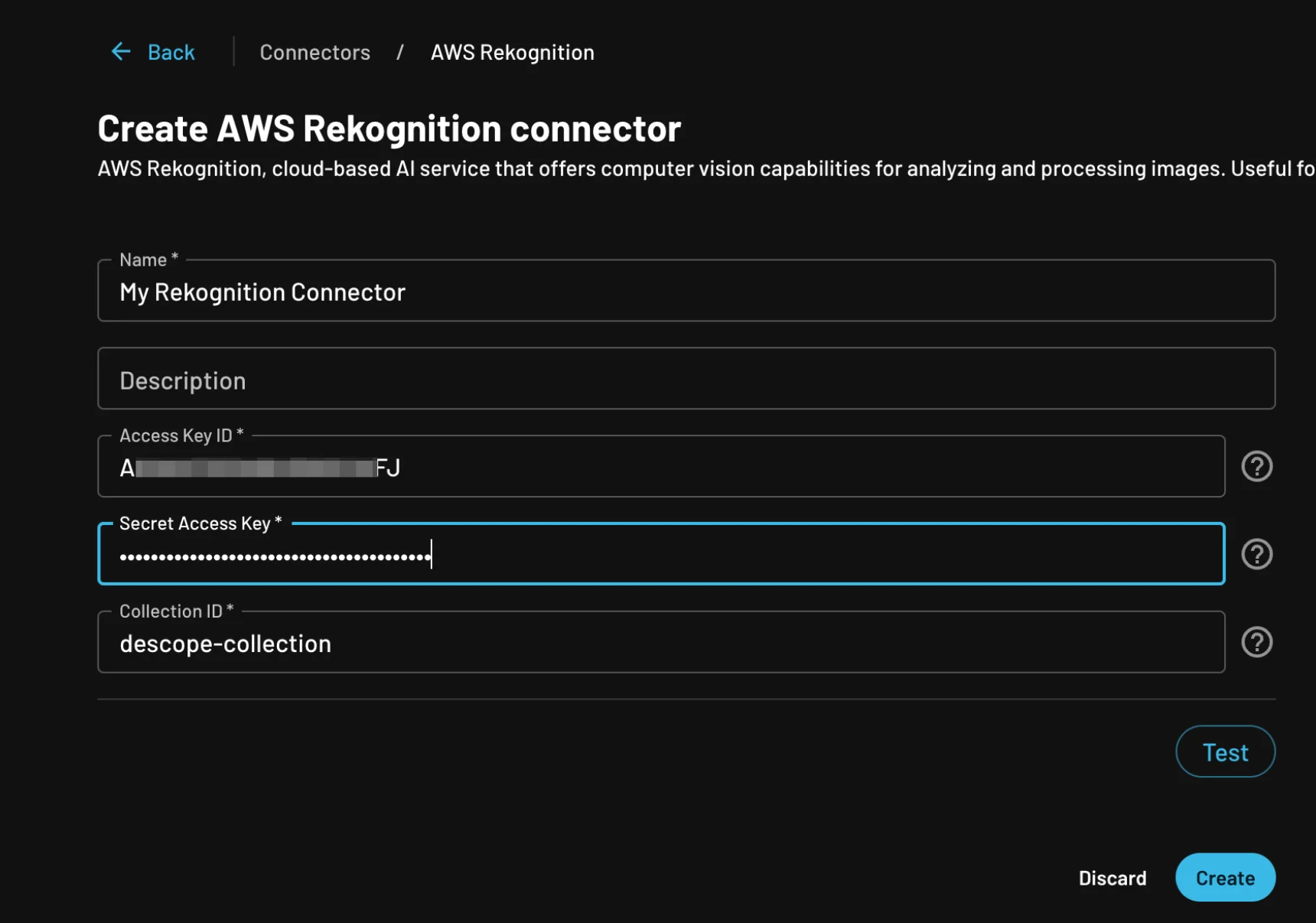Click the Create AWS Rekognition connector heading

pyautogui.click(x=389, y=128)
